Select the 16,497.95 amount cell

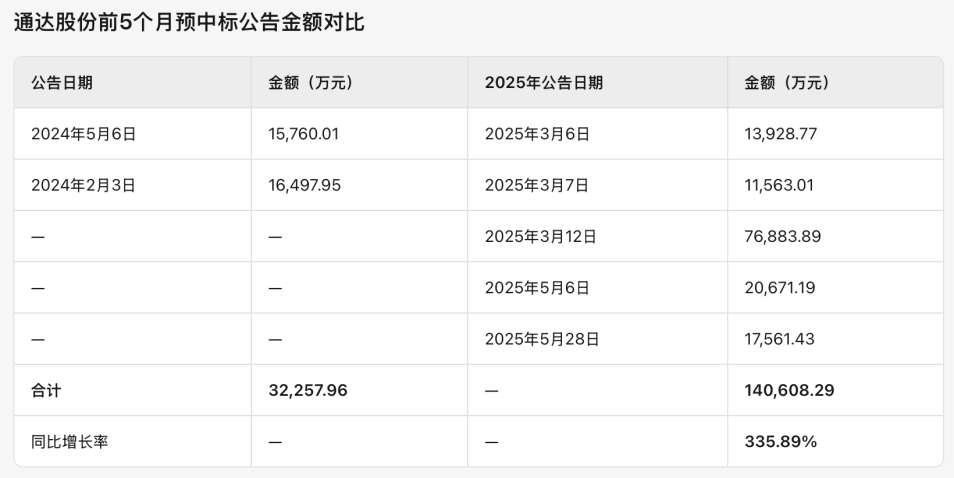coord(305,185)
